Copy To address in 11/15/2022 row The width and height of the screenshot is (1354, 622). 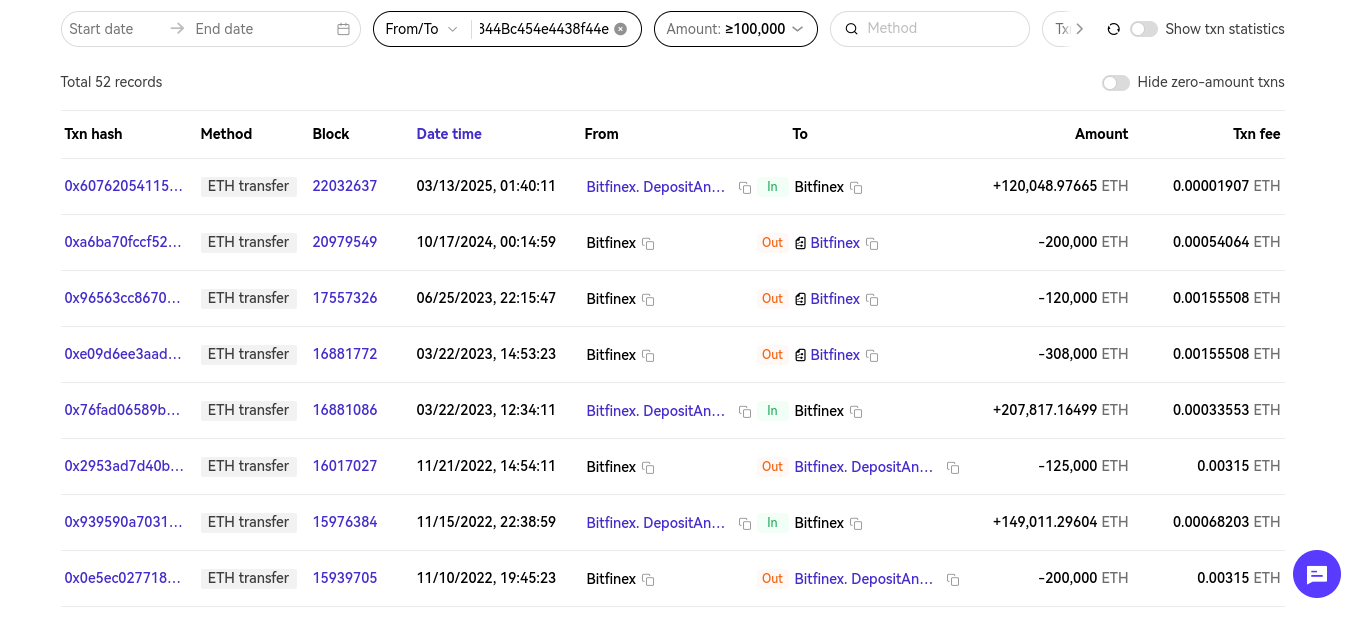tap(856, 524)
